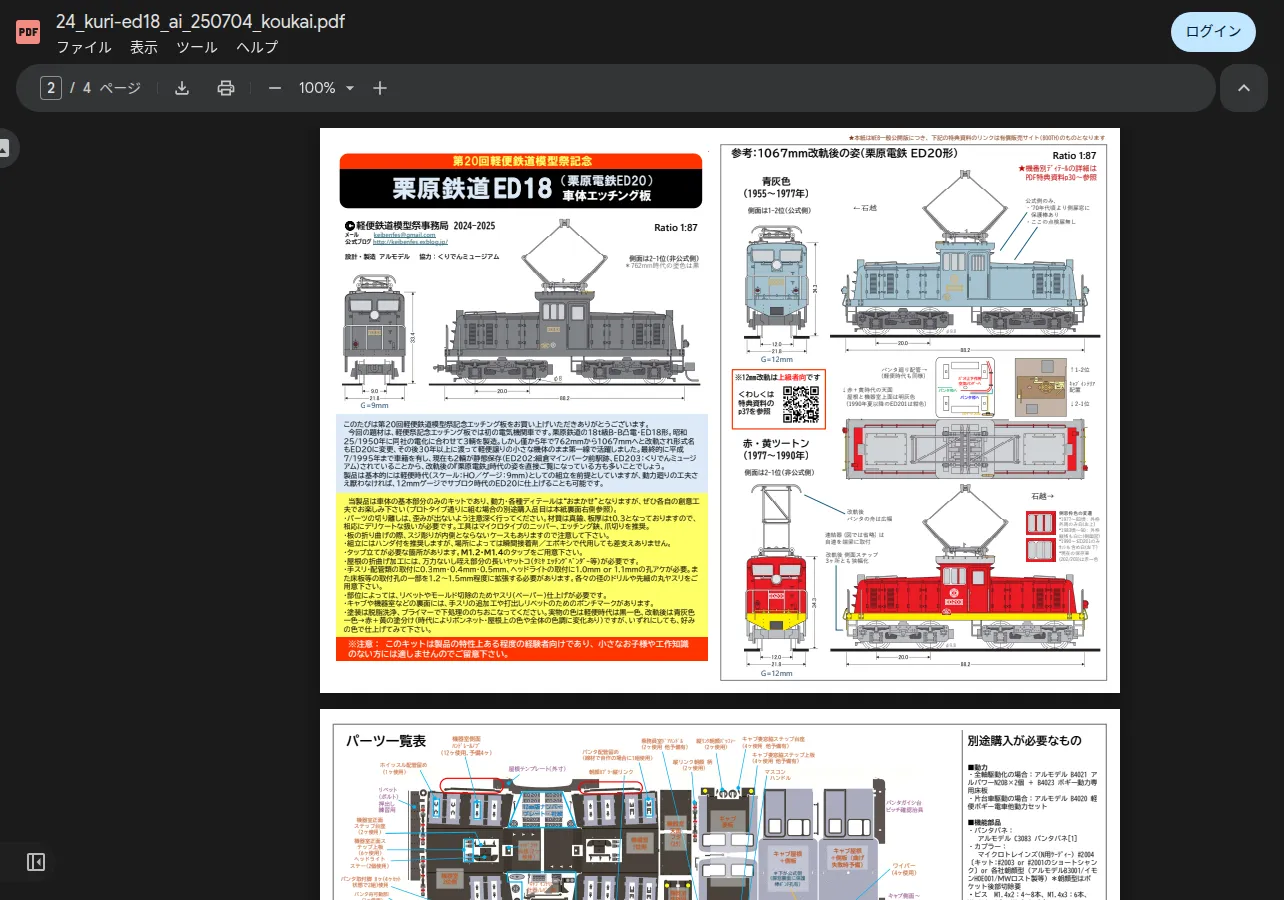Viewport: 1284px width, 900px height.
Task: Click the パーツ一覧表 heading
Action: click(385, 741)
